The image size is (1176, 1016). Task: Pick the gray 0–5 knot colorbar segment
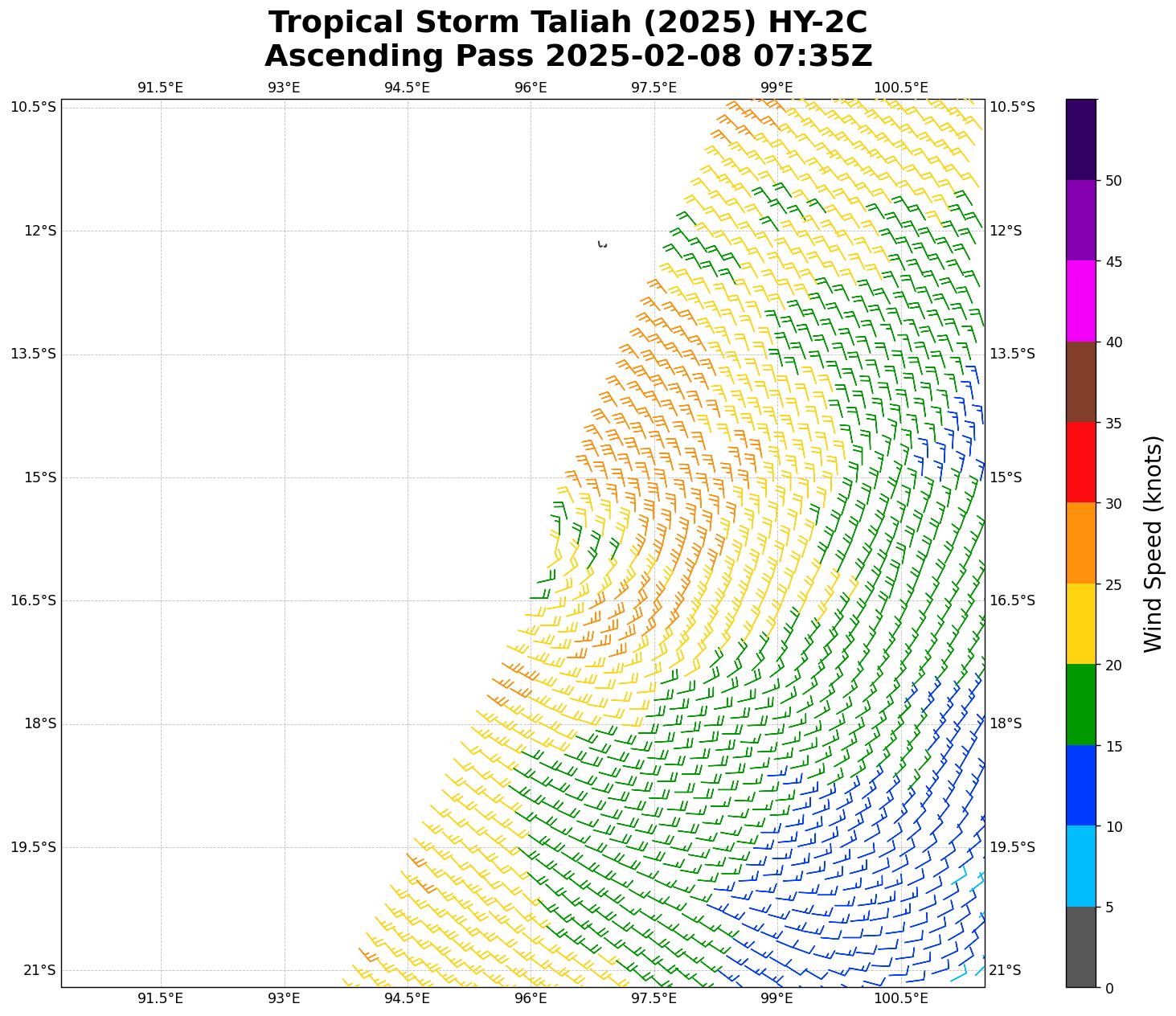click(x=1080, y=947)
